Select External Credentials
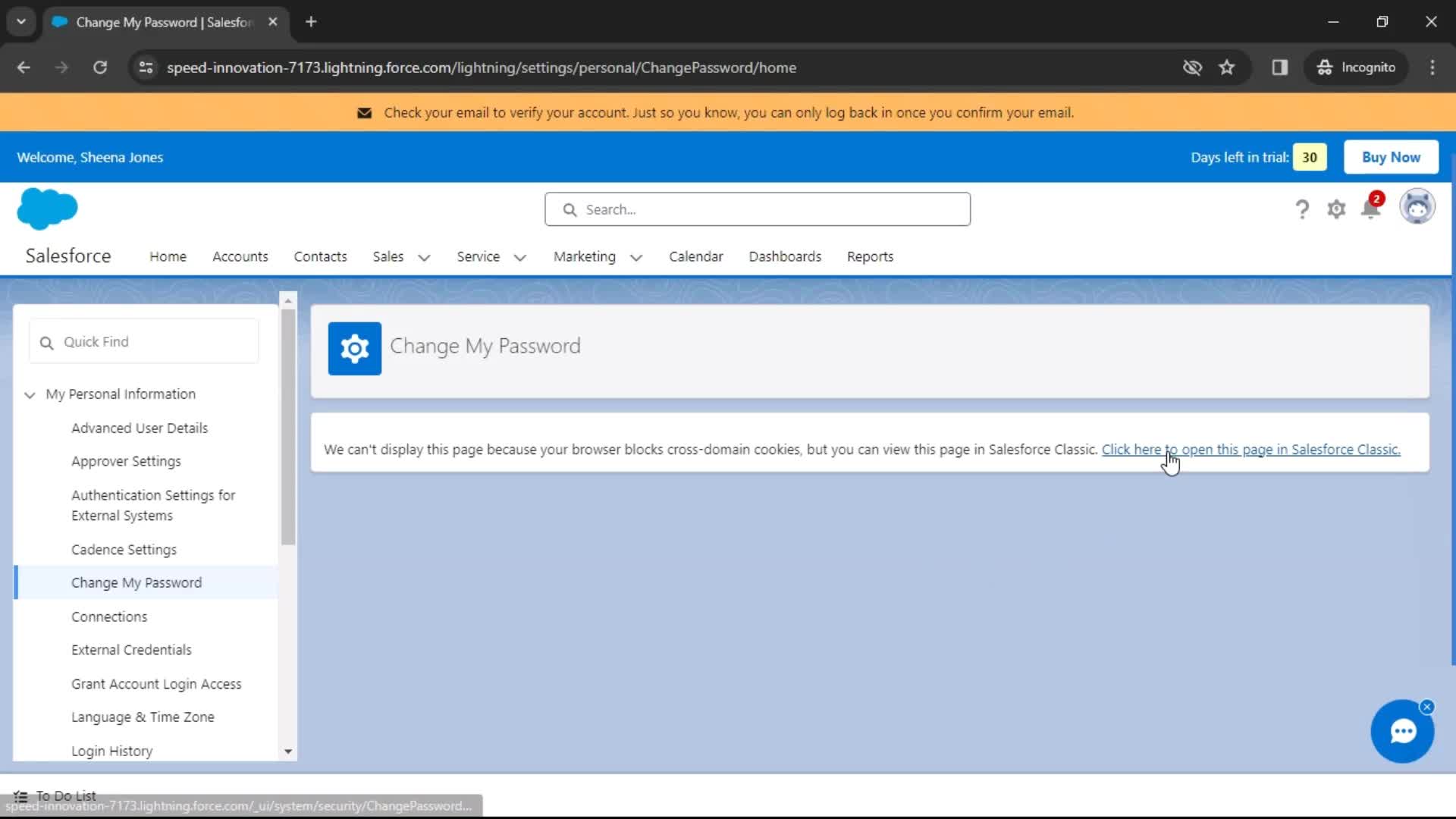Viewport: 1456px width, 819px height. [131, 650]
